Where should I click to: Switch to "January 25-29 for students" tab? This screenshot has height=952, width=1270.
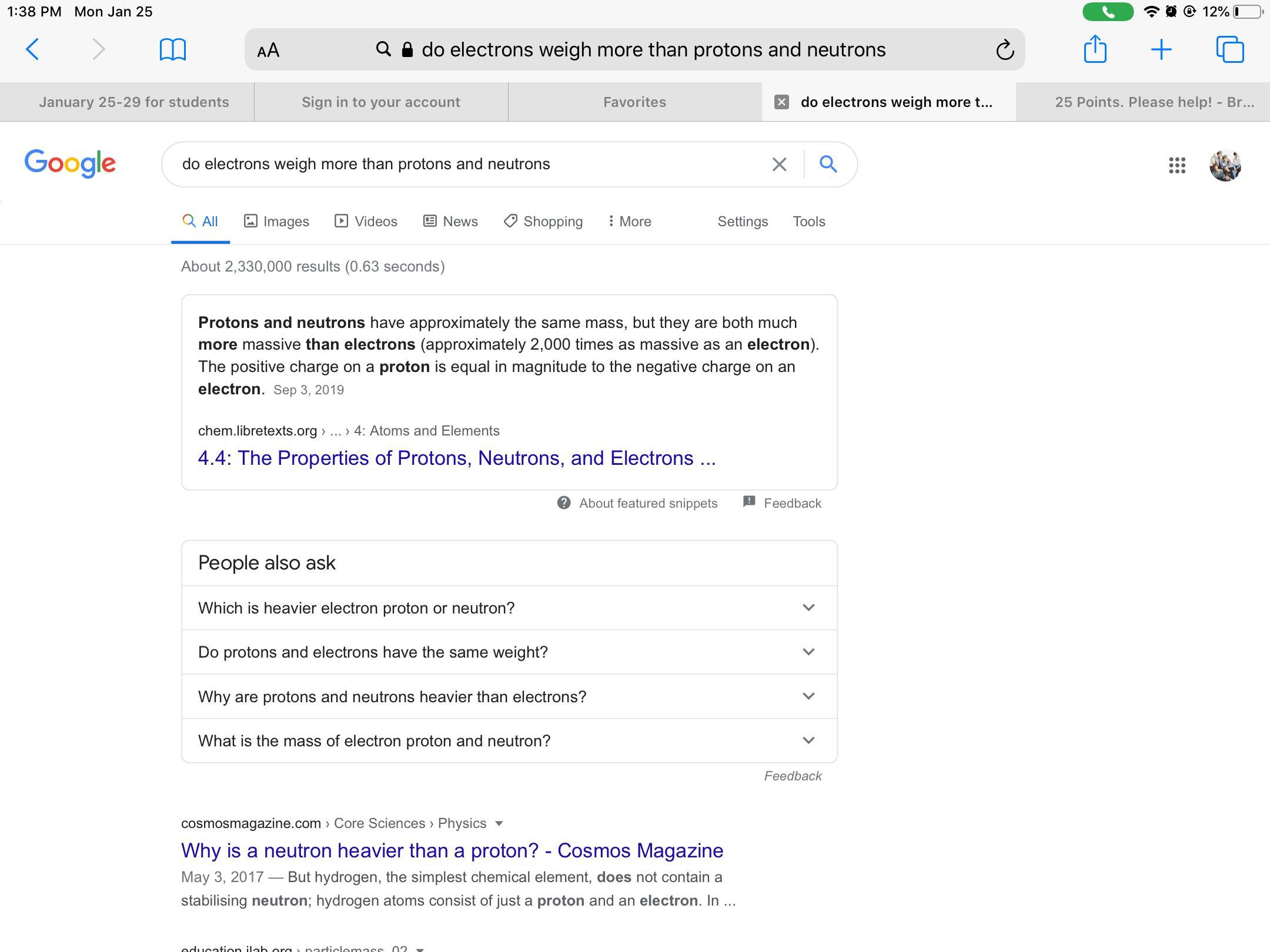pyautogui.click(x=133, y=102)
